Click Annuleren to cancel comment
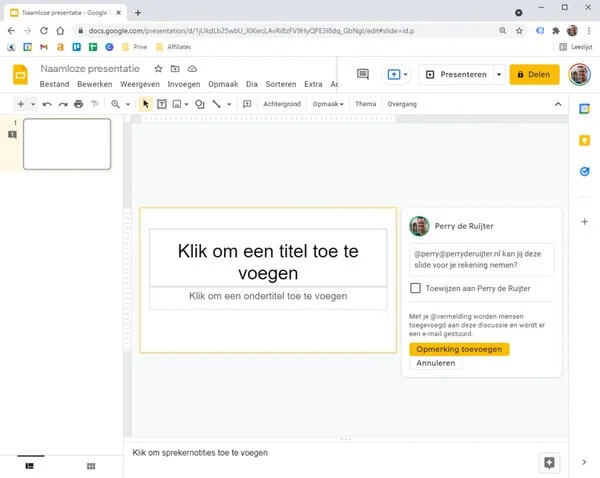This screenshot has height=478, width=600. pyautogui.click(x=435, y=363)
